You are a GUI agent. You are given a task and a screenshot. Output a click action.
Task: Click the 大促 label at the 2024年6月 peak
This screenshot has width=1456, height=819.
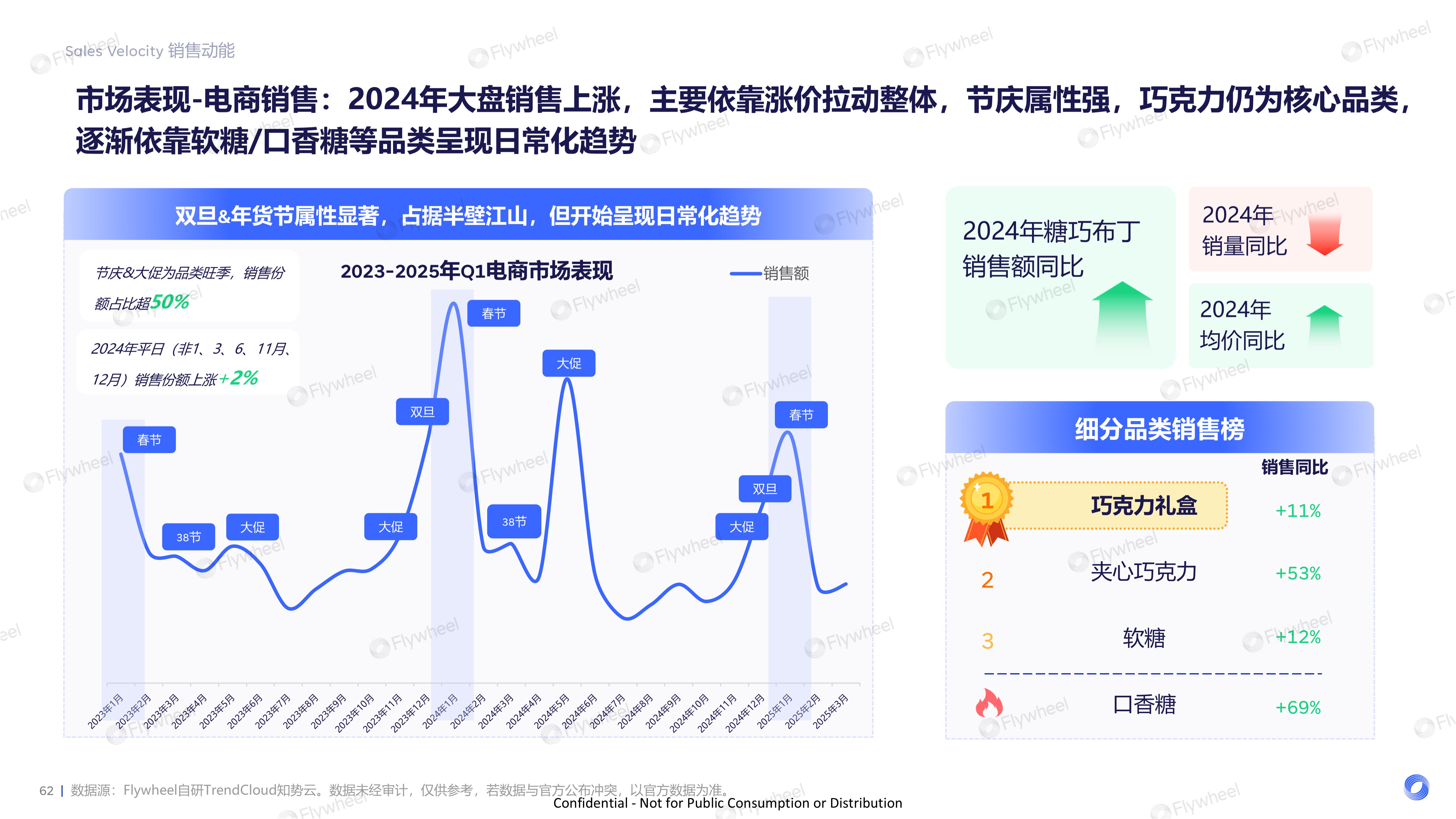click(569, 363)
